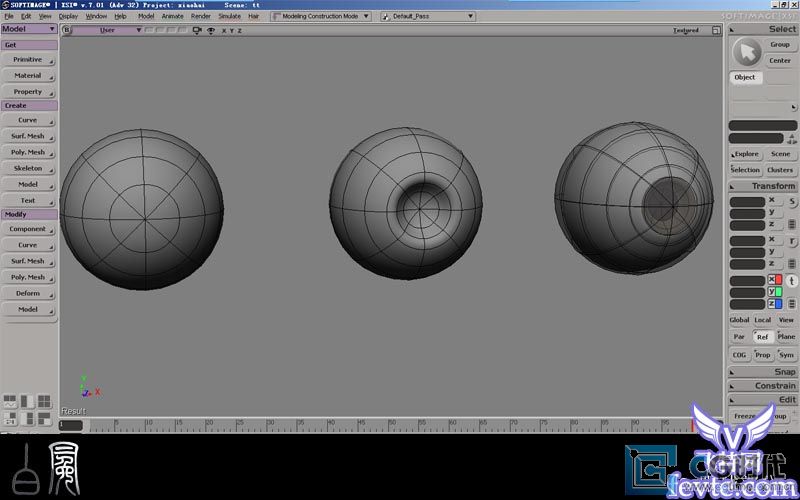This screenshot has height=500, width=800.
Task: Activate the Select arrow tool
Action: (x=747, y=52)
